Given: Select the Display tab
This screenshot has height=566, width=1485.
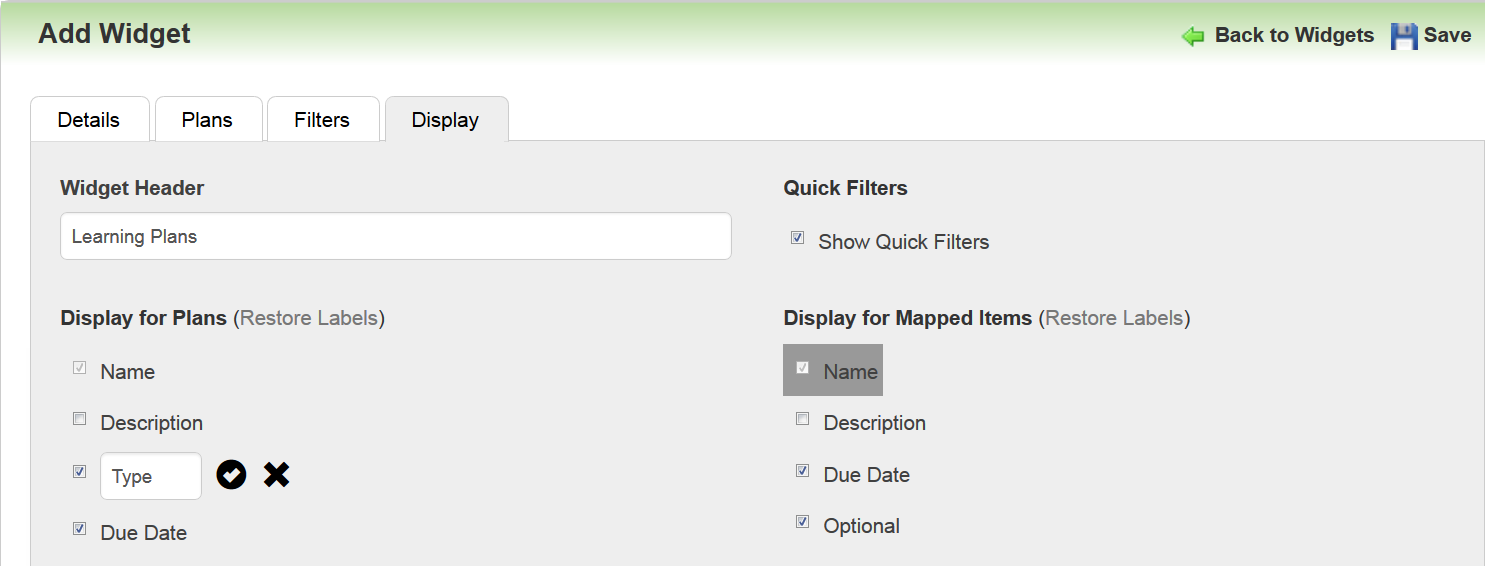Looking at the screenshot, I should (x=445, y=120).
